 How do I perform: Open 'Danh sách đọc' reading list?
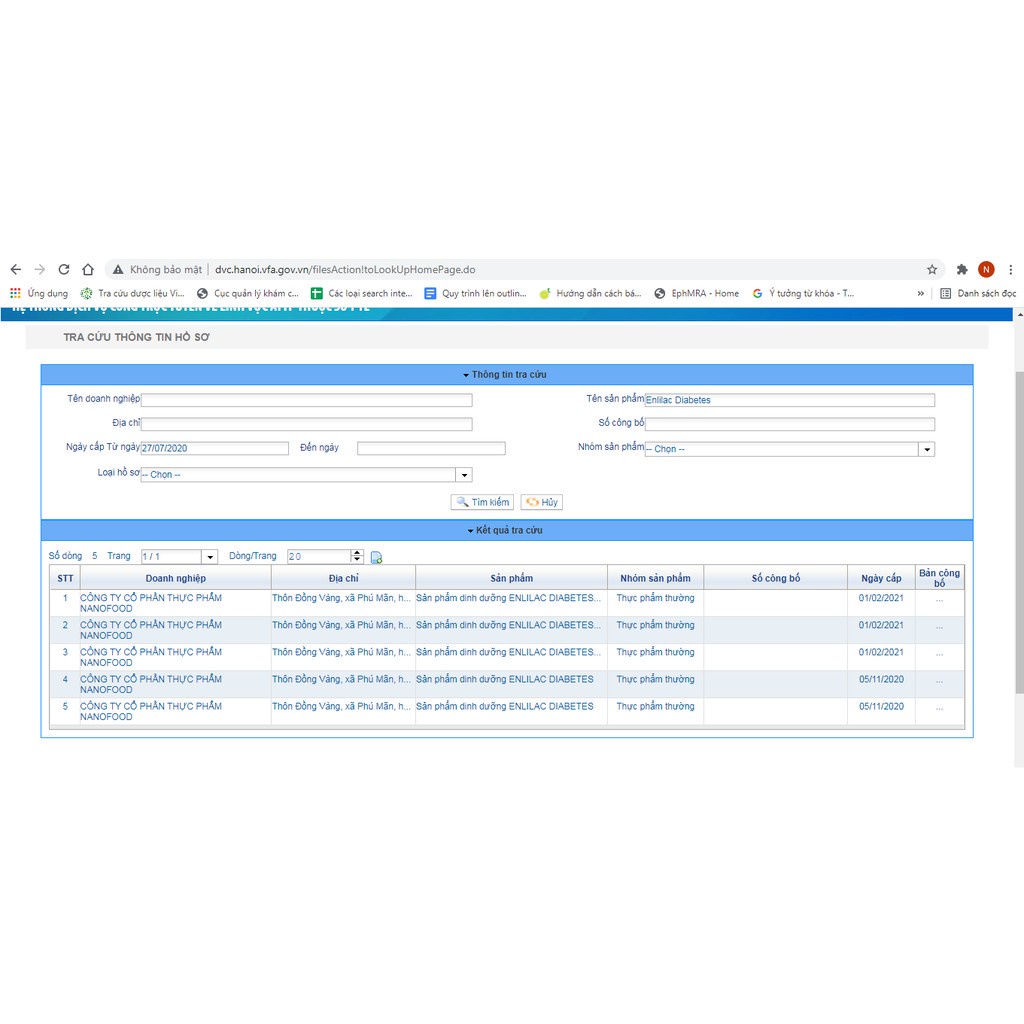pyautogui.click(x=978, y=293)
